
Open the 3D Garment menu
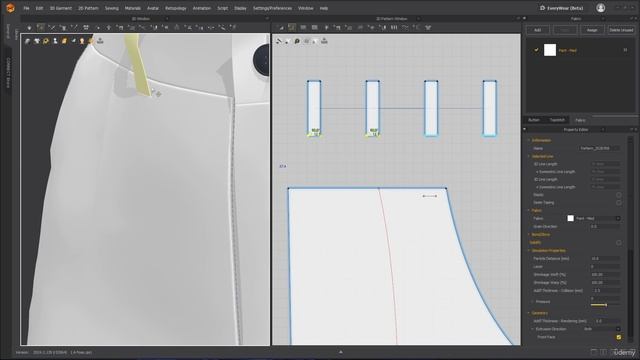60,8
